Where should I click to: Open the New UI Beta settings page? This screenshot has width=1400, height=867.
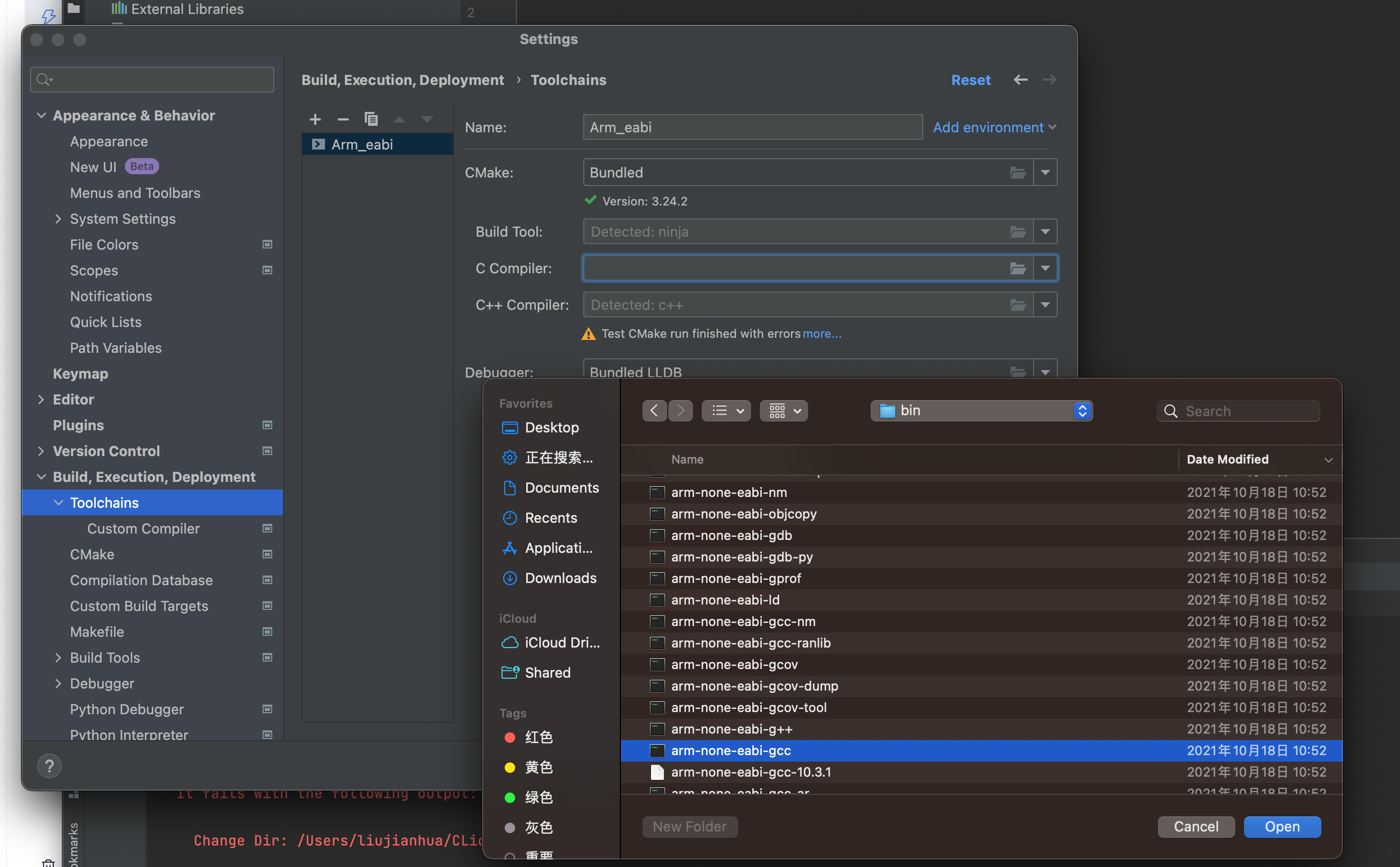(114, 167)
